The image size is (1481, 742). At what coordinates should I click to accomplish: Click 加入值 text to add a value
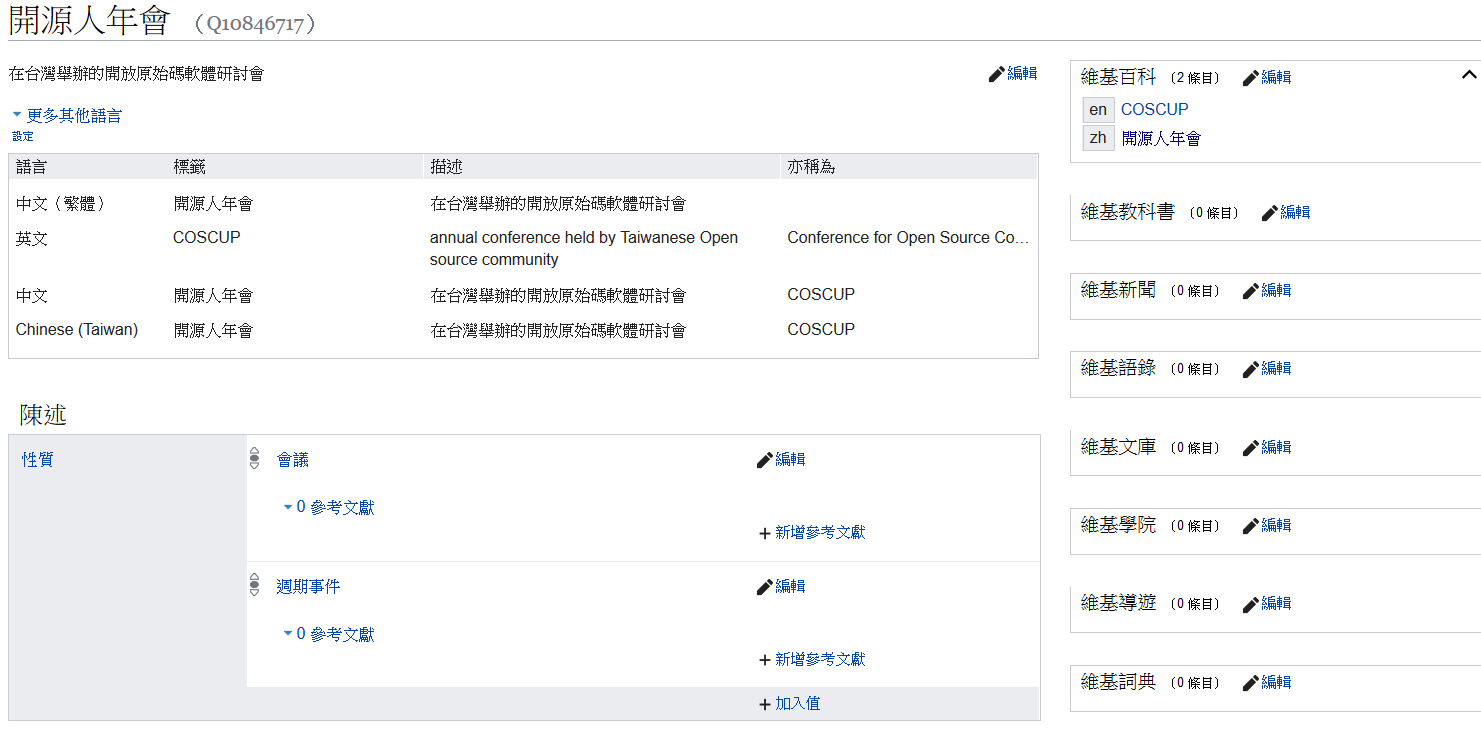(797, 704)
